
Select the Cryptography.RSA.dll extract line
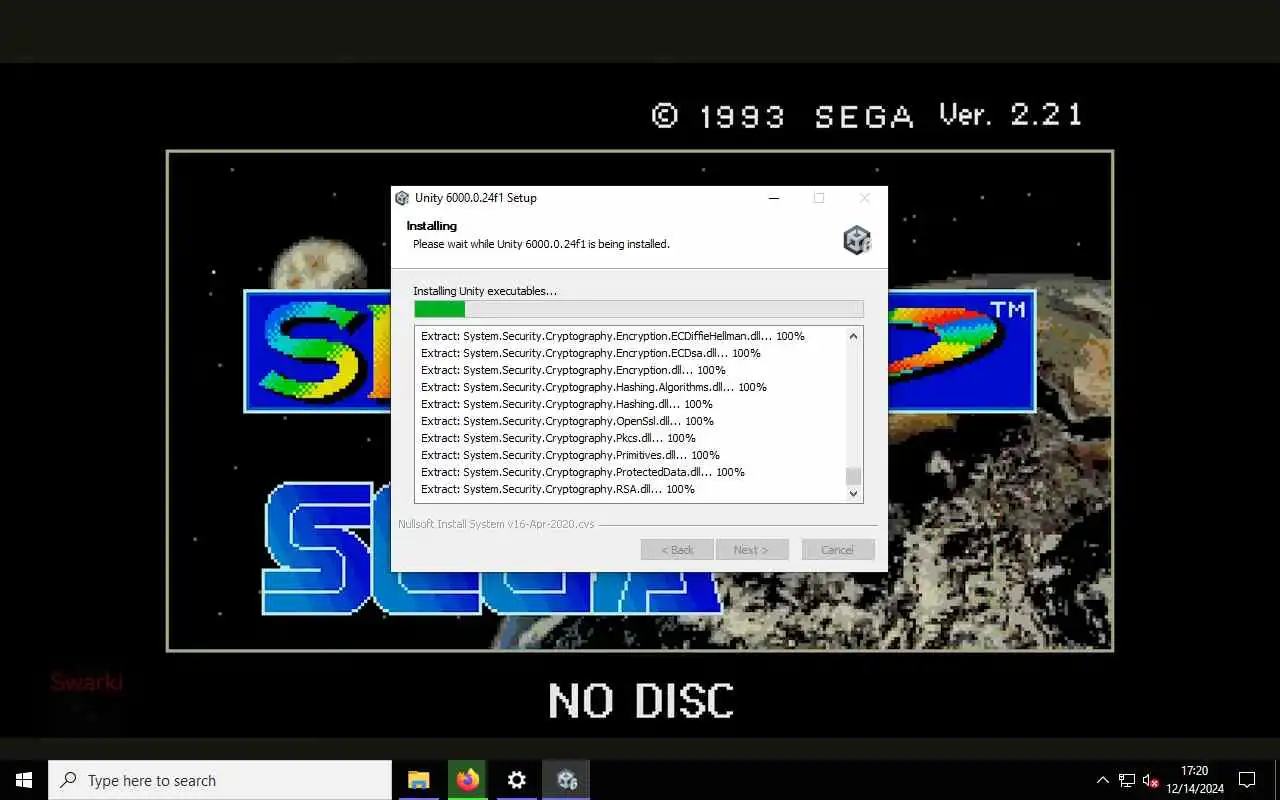pyautogui.click(x=558, y=489)
